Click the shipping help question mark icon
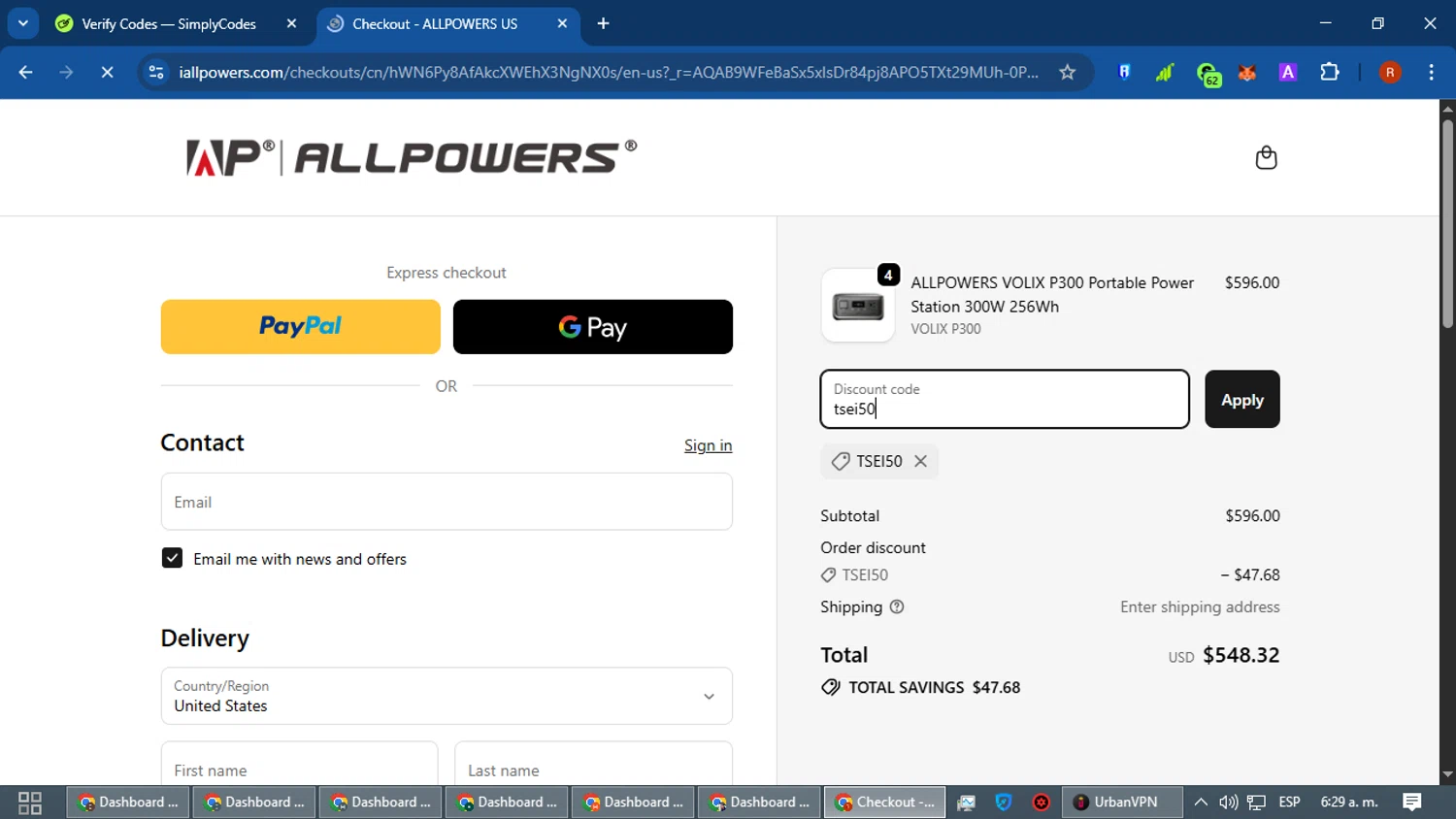Screen dimensions: 1456x819 coord(897,606)
